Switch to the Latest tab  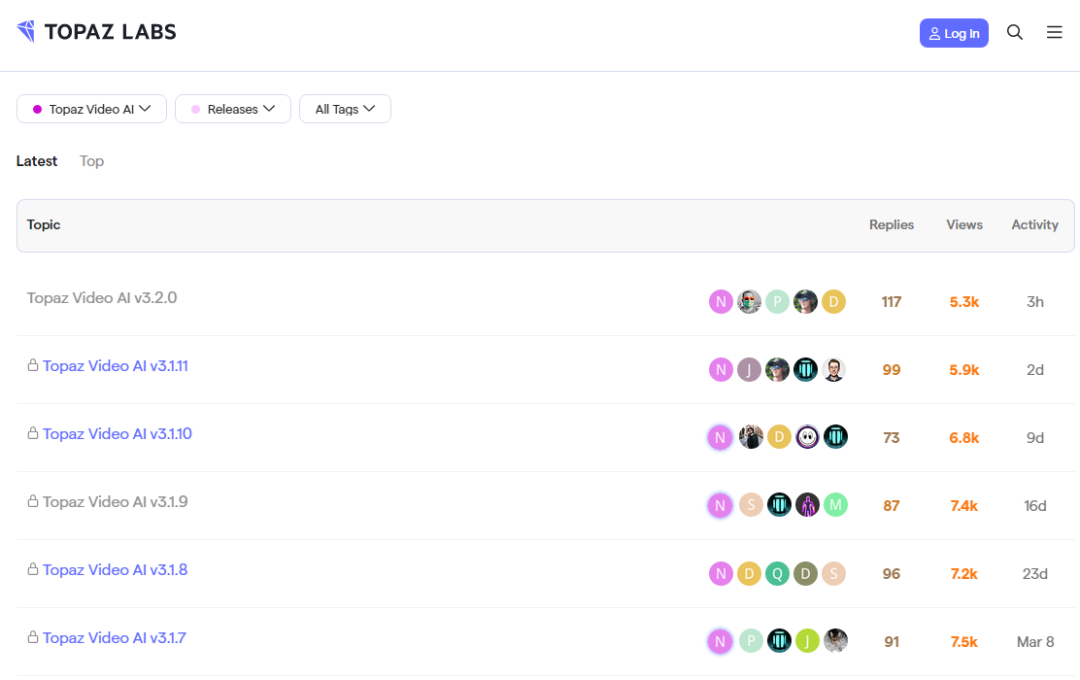point(37,161)
